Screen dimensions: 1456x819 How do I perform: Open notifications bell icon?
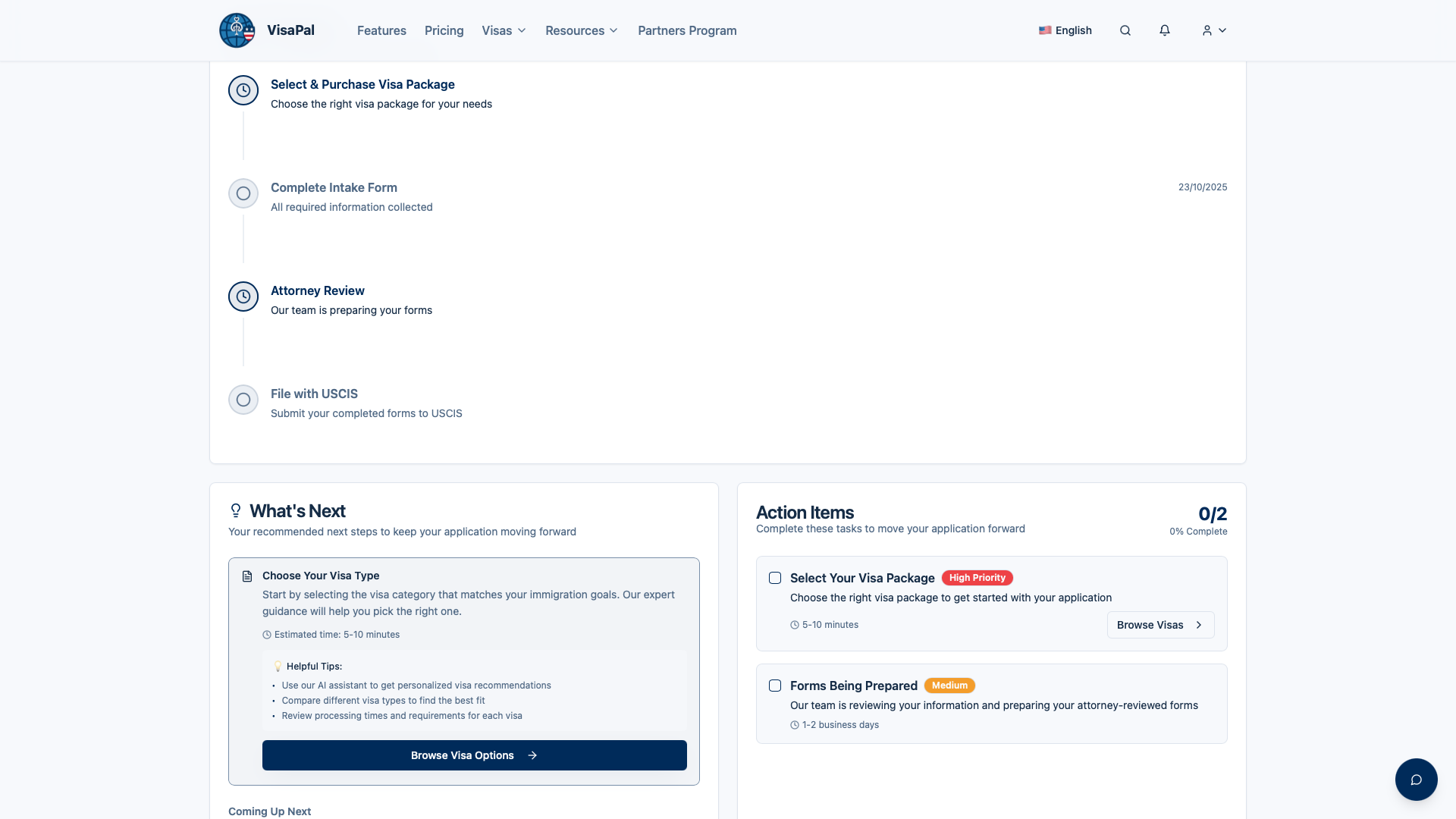pyautogui.click(x=1165, y=30)
